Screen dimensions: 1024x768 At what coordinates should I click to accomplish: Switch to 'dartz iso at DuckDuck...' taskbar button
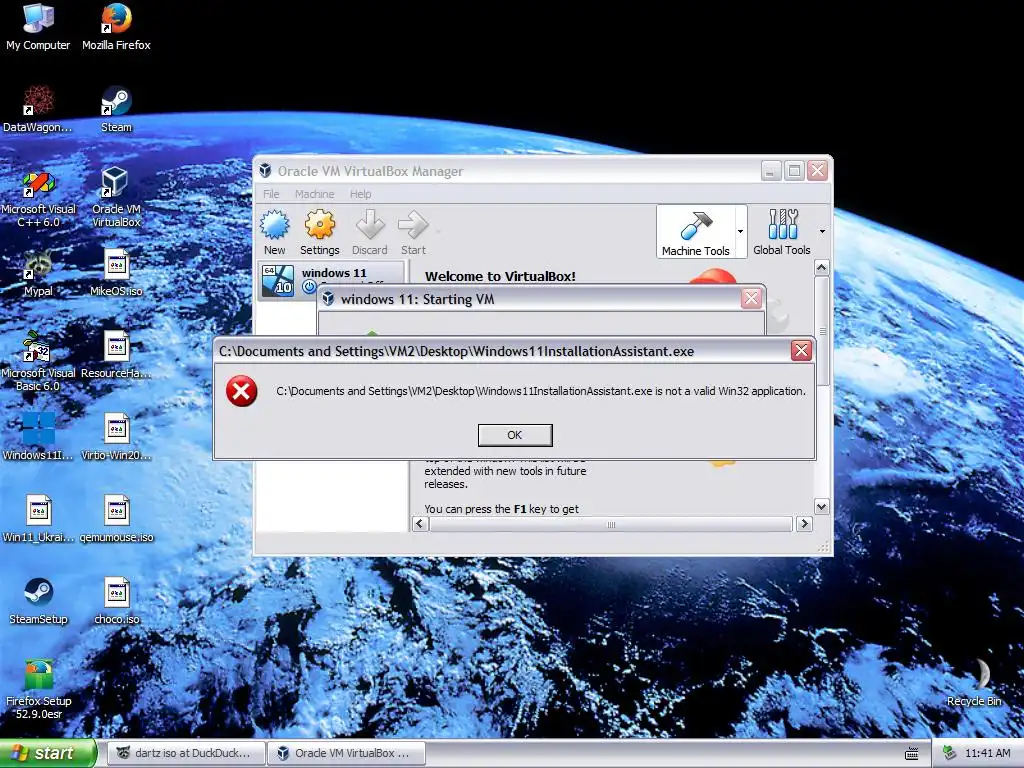point(187,753)
